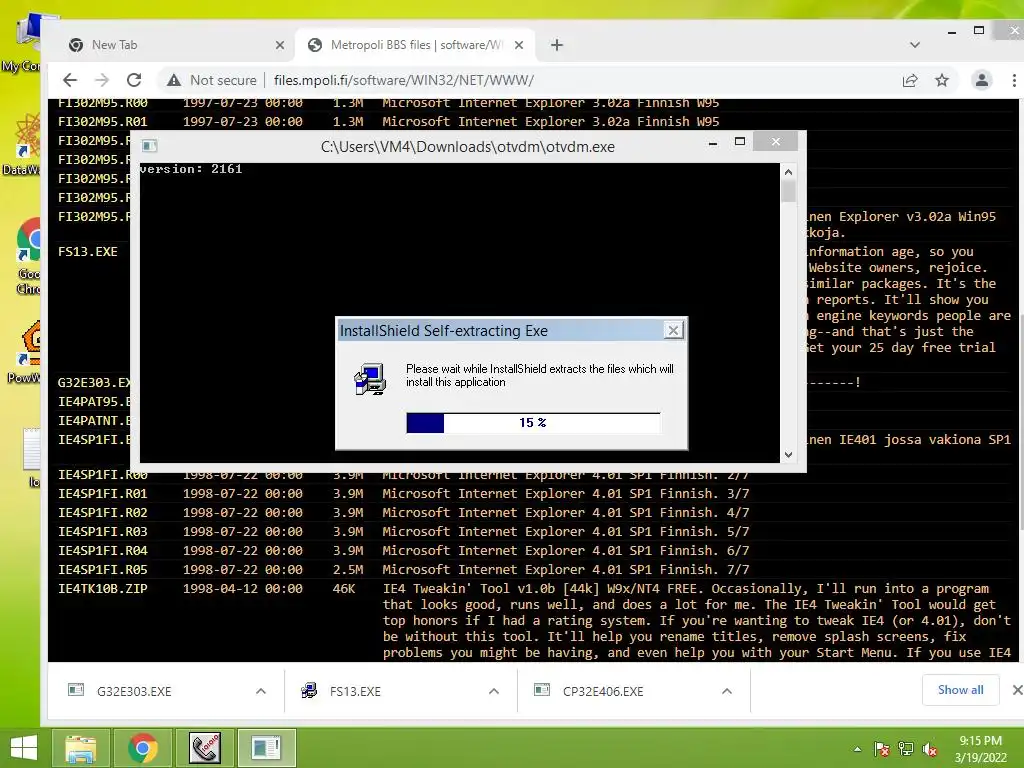Select the Metropoli BBS files tab
1024x768 pixels.
[415, 45]
